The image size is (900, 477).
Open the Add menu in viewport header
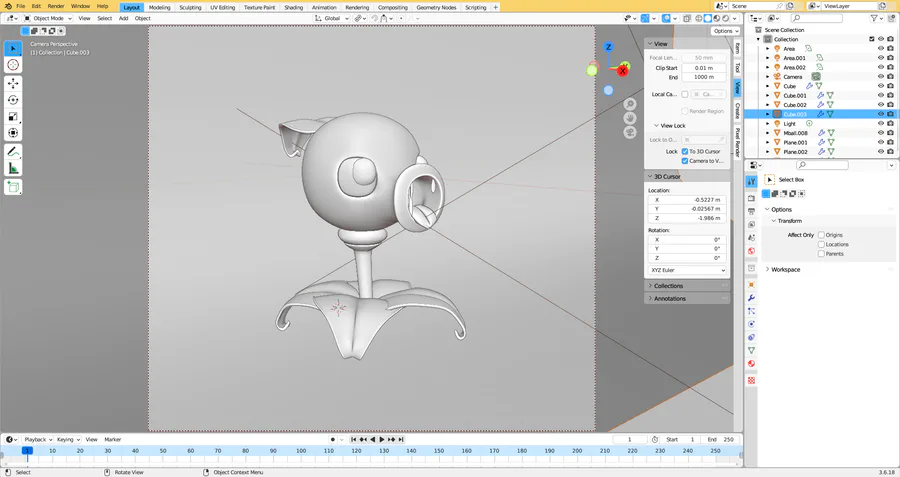tap(123, 18)
